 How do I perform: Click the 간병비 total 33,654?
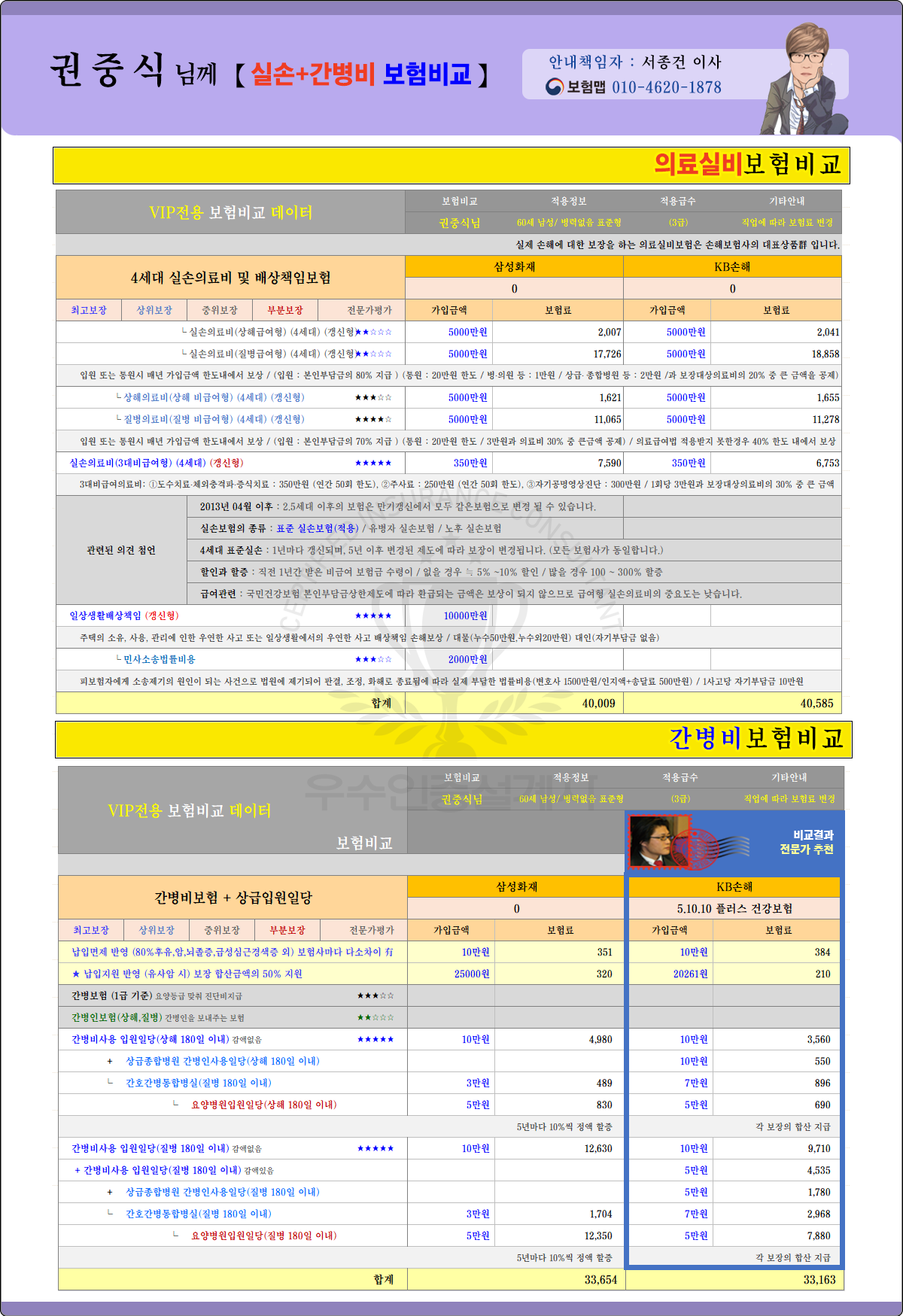click(x=600, y=1279)
